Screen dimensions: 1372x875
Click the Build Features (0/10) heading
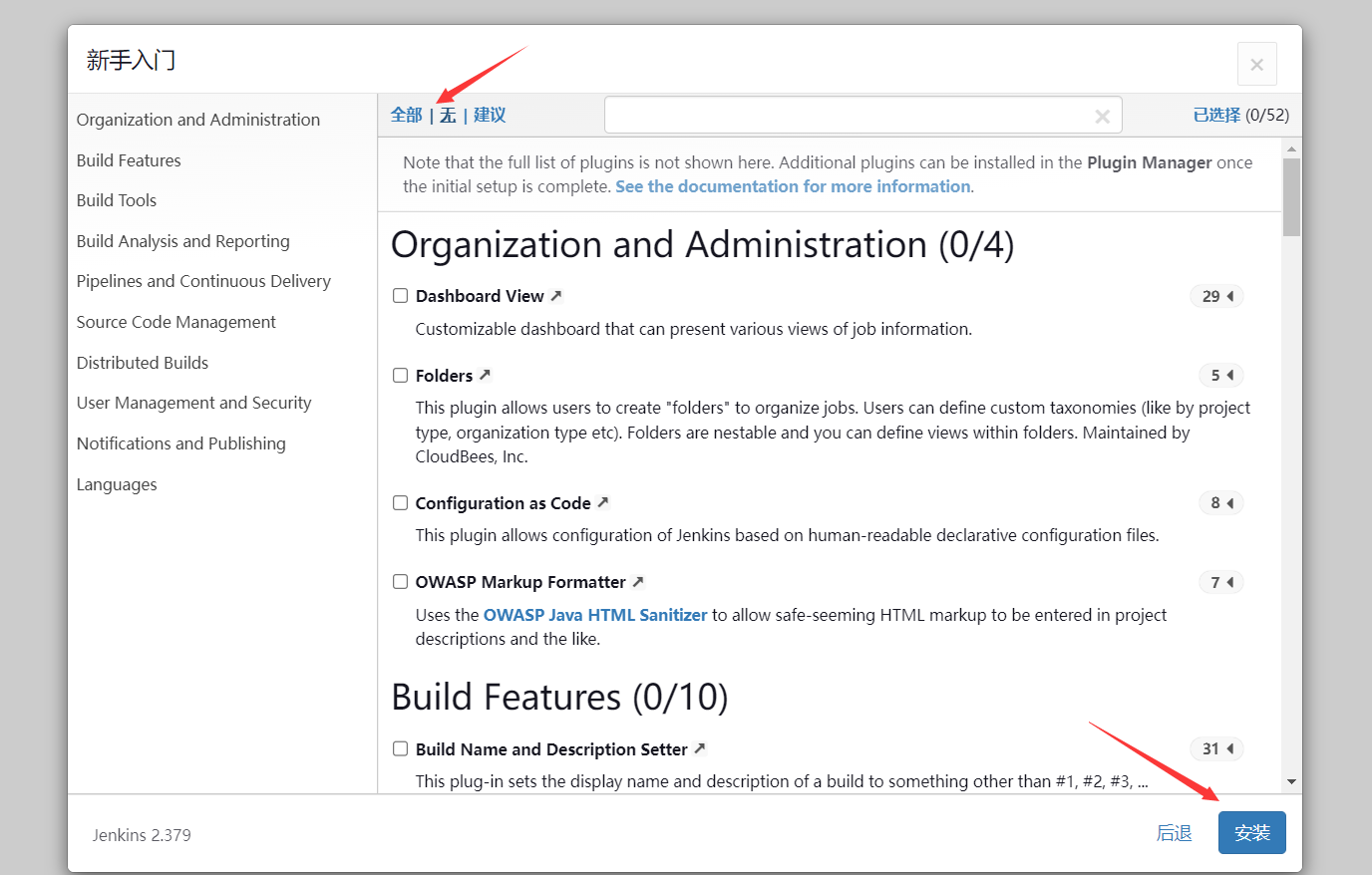(559, 697)
